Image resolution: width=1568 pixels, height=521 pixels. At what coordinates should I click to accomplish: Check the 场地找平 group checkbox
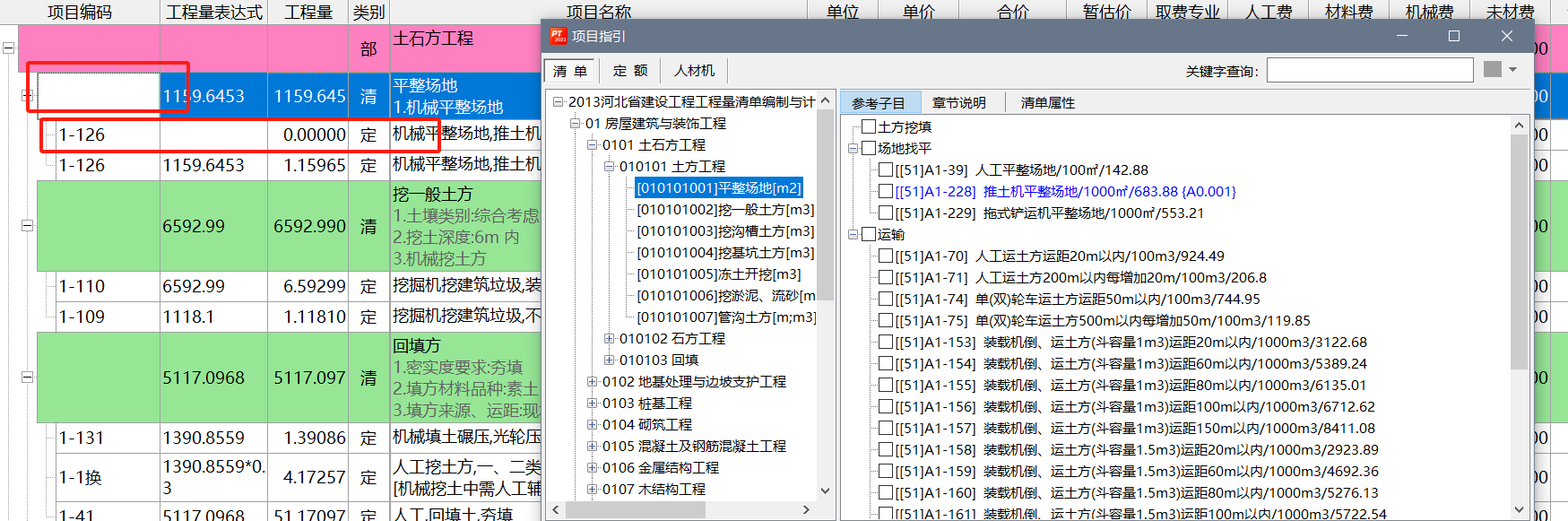pyautogui.click(x=868, y=148)
